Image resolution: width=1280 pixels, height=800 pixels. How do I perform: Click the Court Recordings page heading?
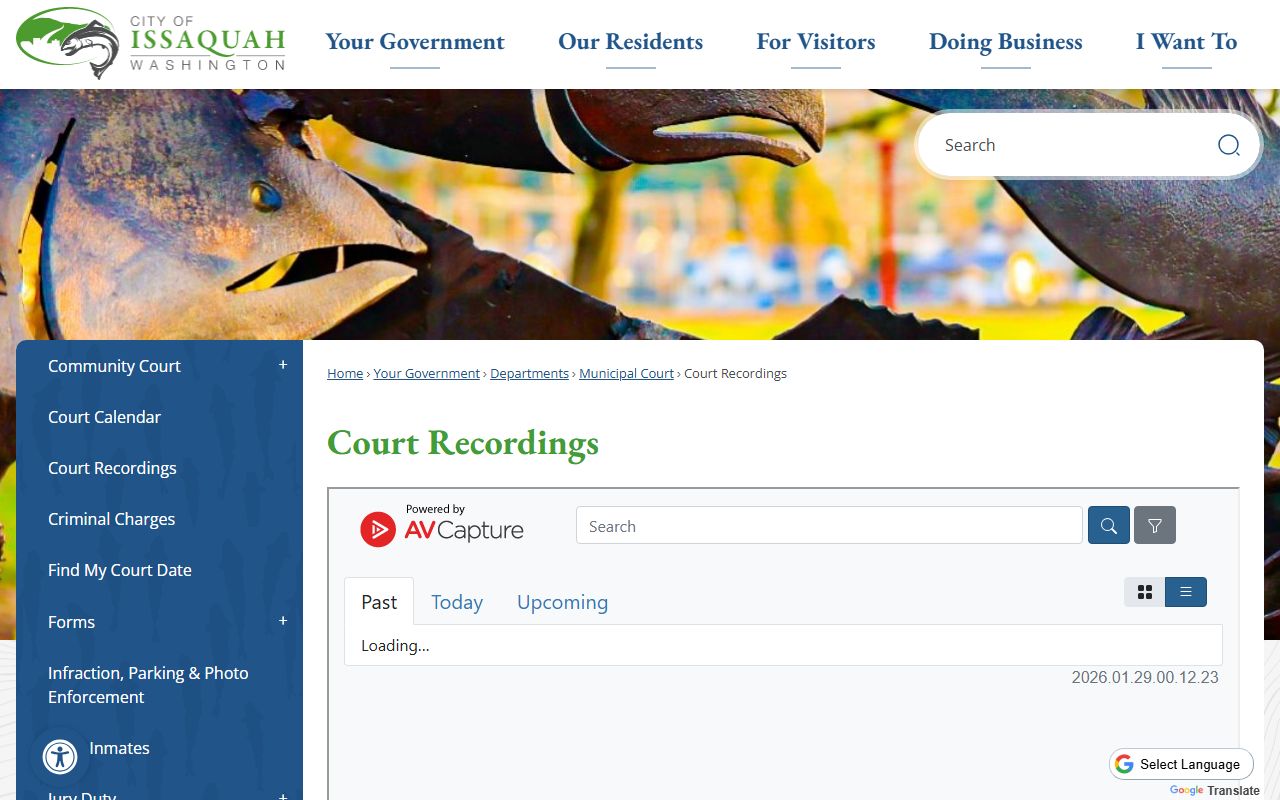[463, 442]
